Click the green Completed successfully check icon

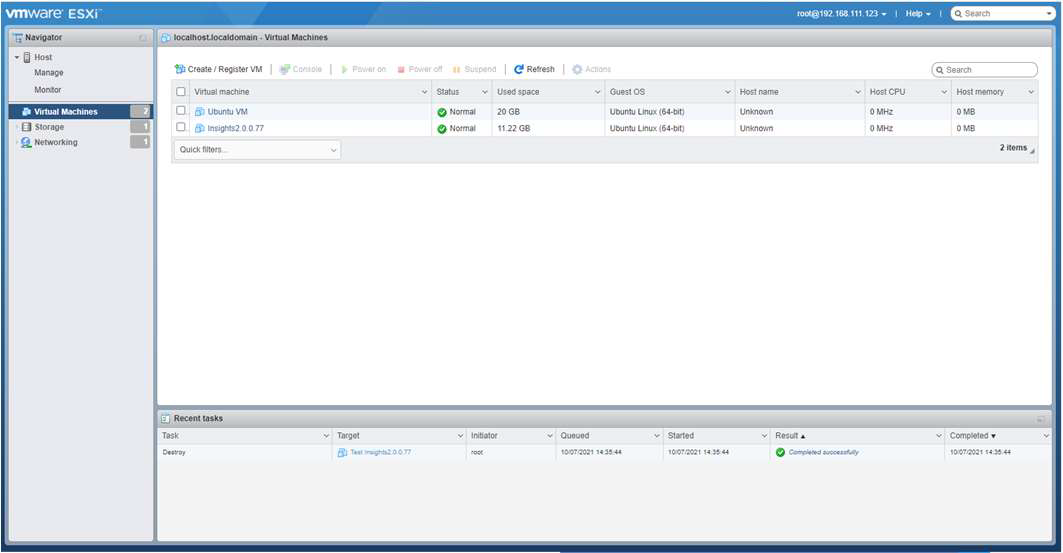tap(780, 452)
